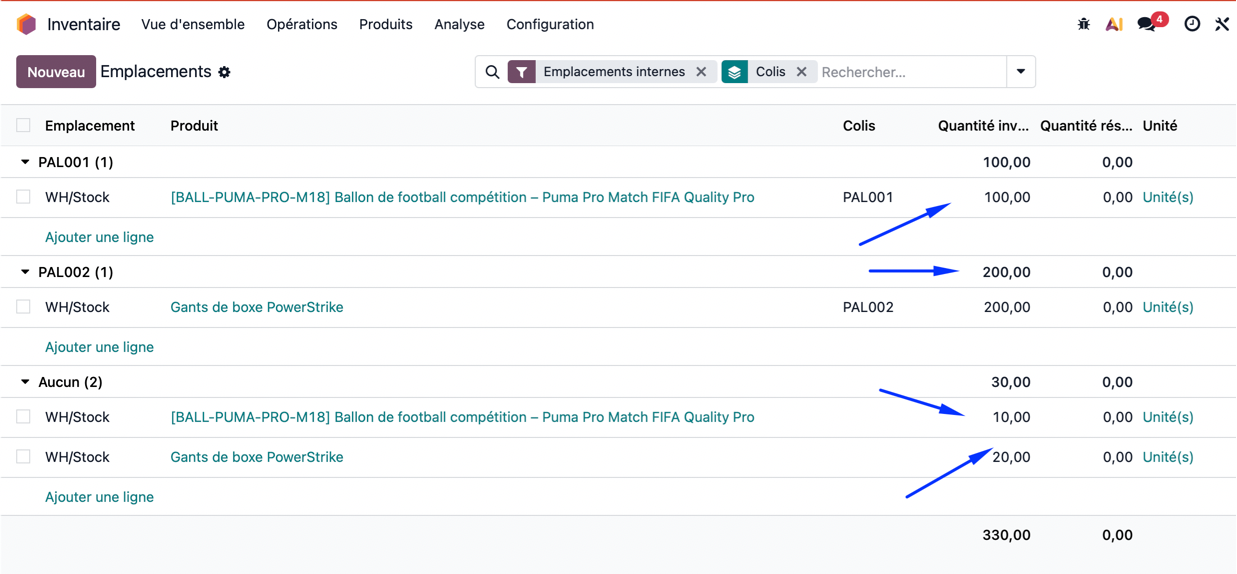Open the activities clock icon

tap(1192, 24)
